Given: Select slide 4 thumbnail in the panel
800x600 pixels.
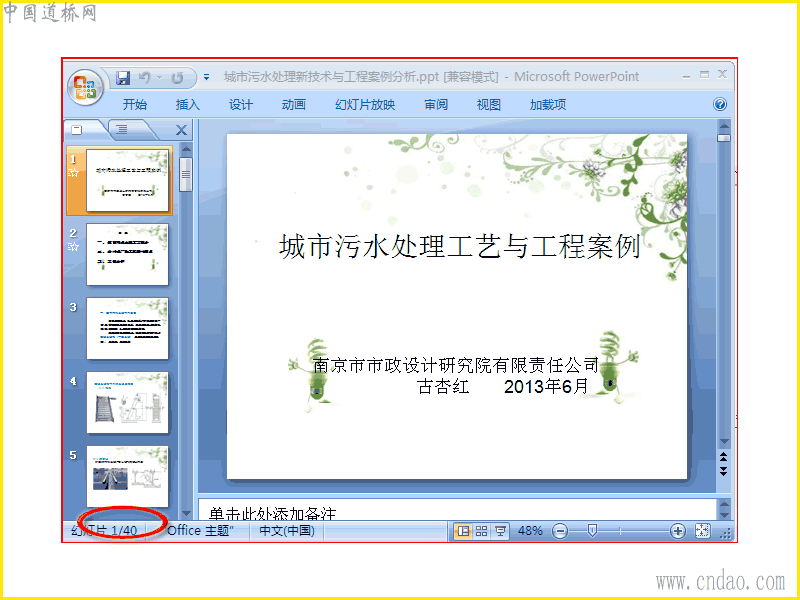Looking at the screenshot, I should click(x=127, y=403).
